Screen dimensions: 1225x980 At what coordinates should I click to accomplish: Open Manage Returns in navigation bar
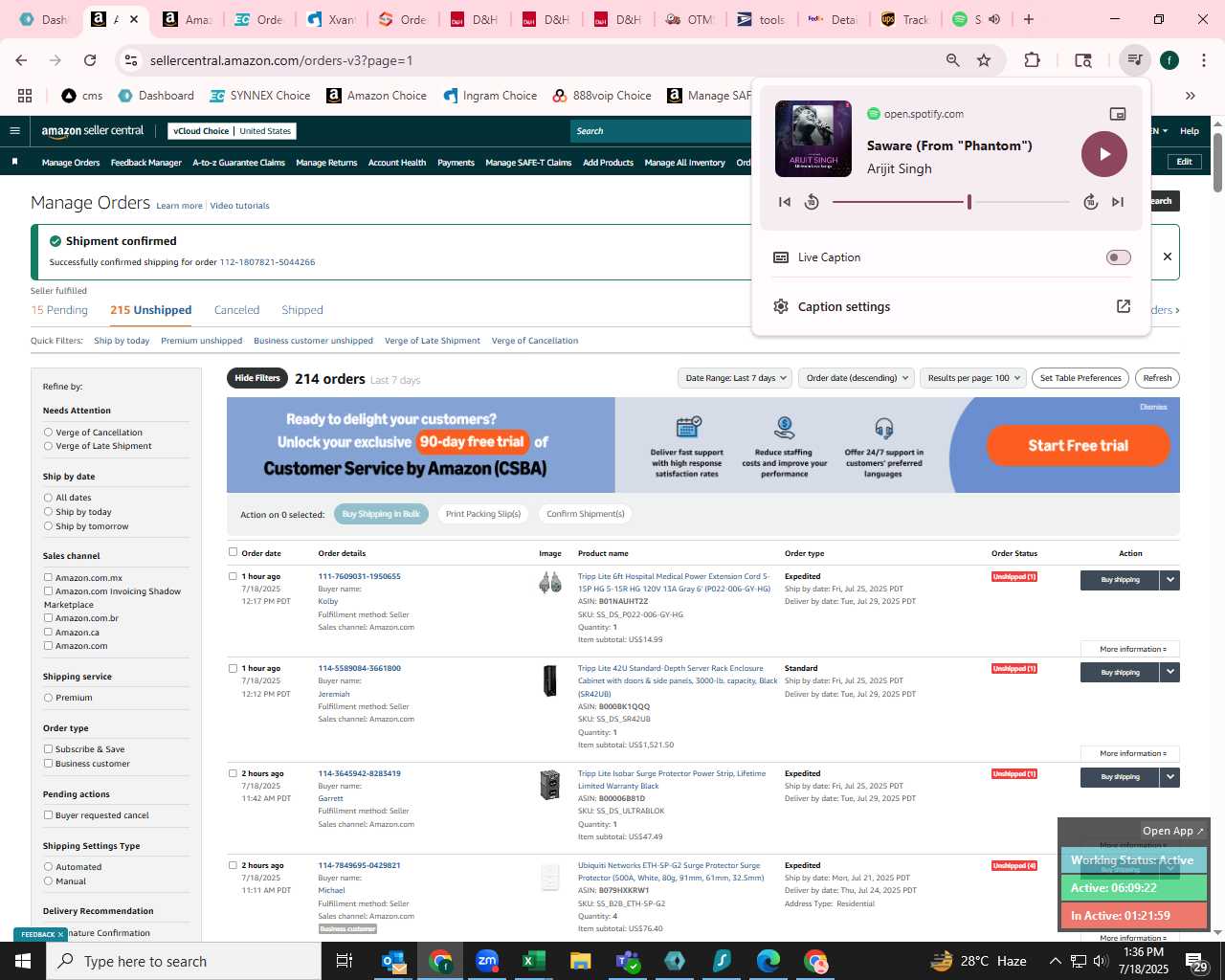tap(326, 163)
